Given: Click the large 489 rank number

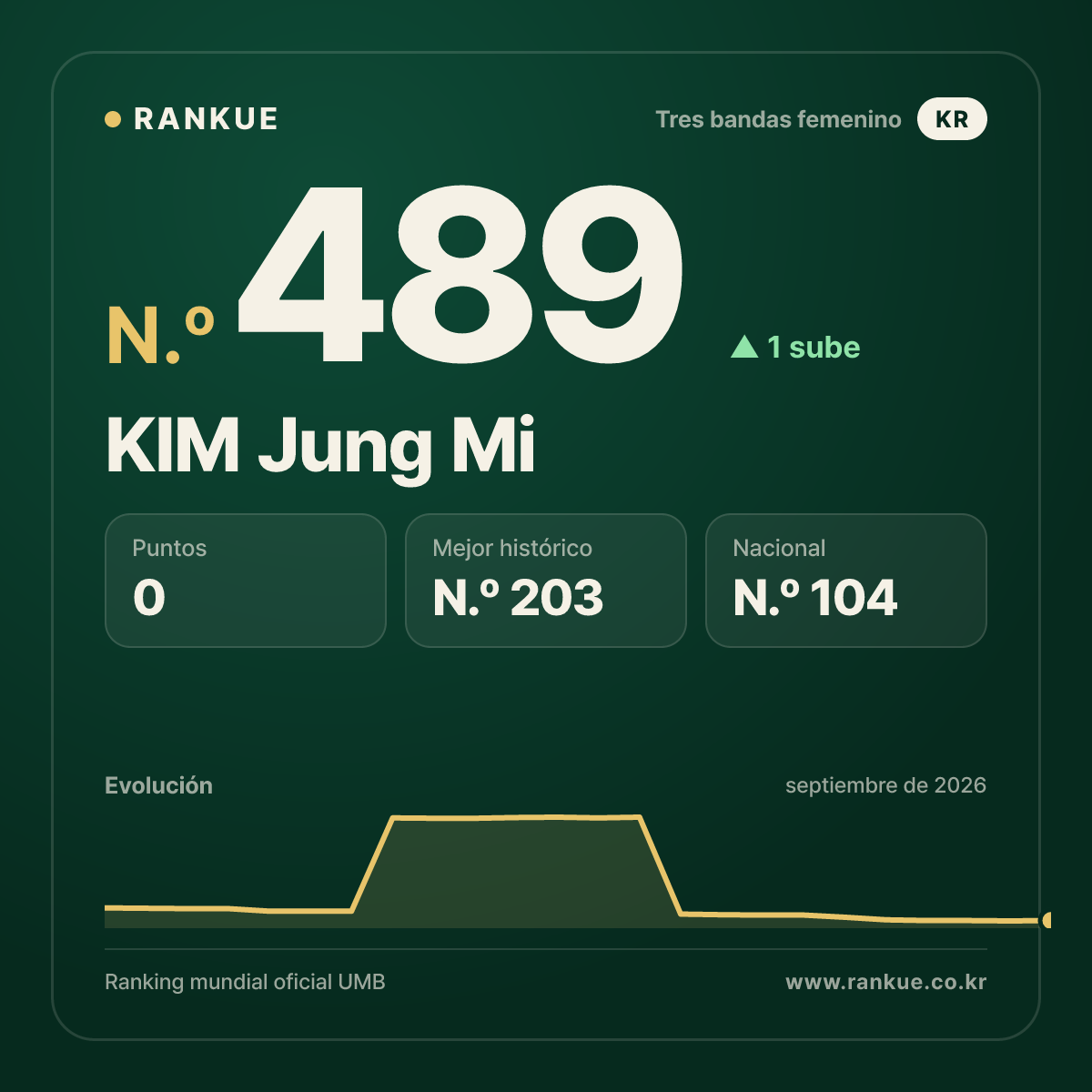Looking at the screenshot, I should click(460, 274).
